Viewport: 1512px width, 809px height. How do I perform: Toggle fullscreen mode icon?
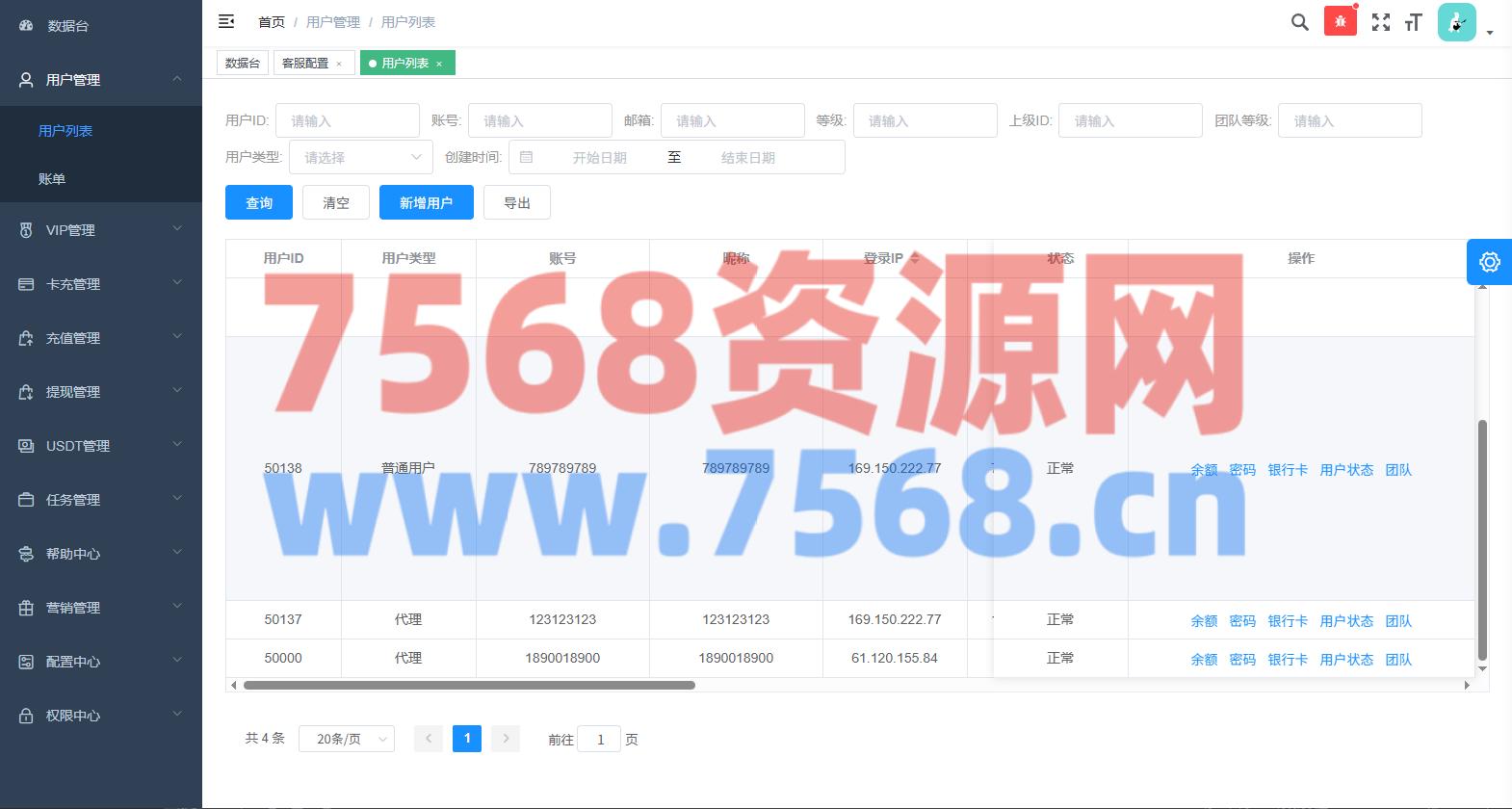click(1380, 22)
